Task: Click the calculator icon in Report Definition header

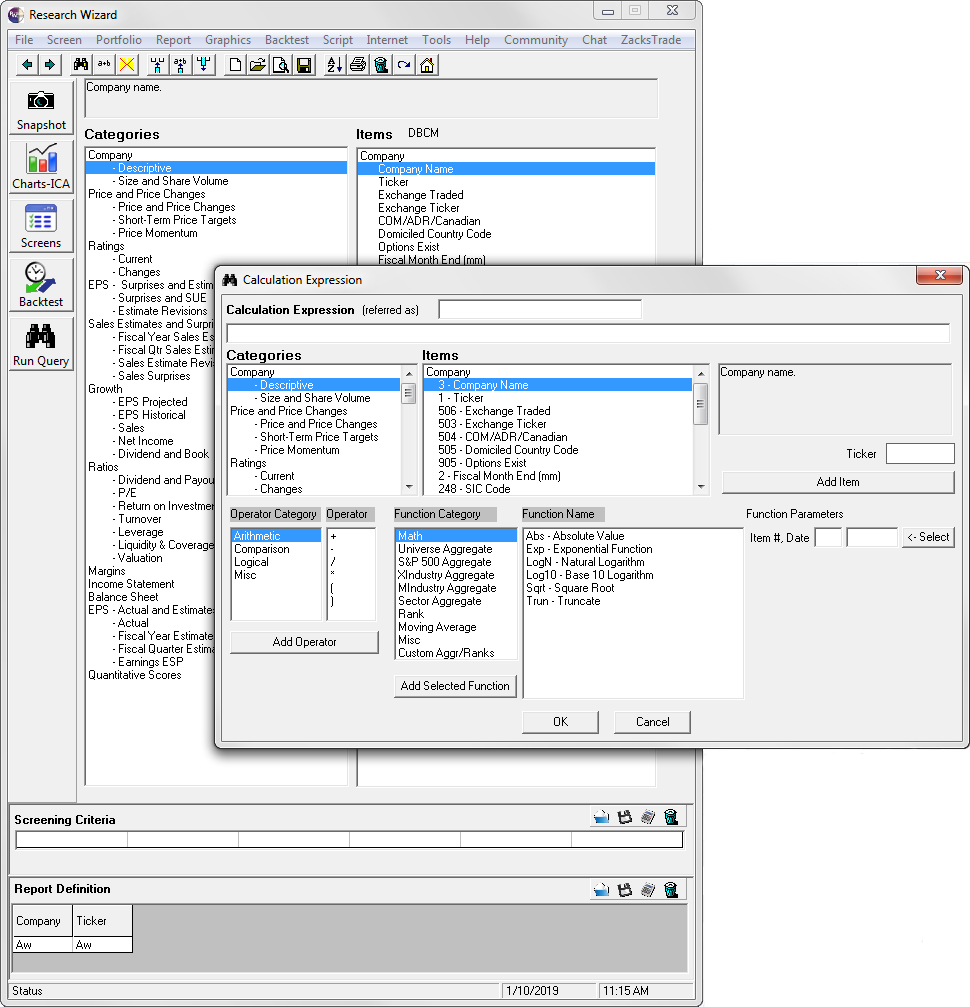Action: pyautogui.click(x=648, y=889)
